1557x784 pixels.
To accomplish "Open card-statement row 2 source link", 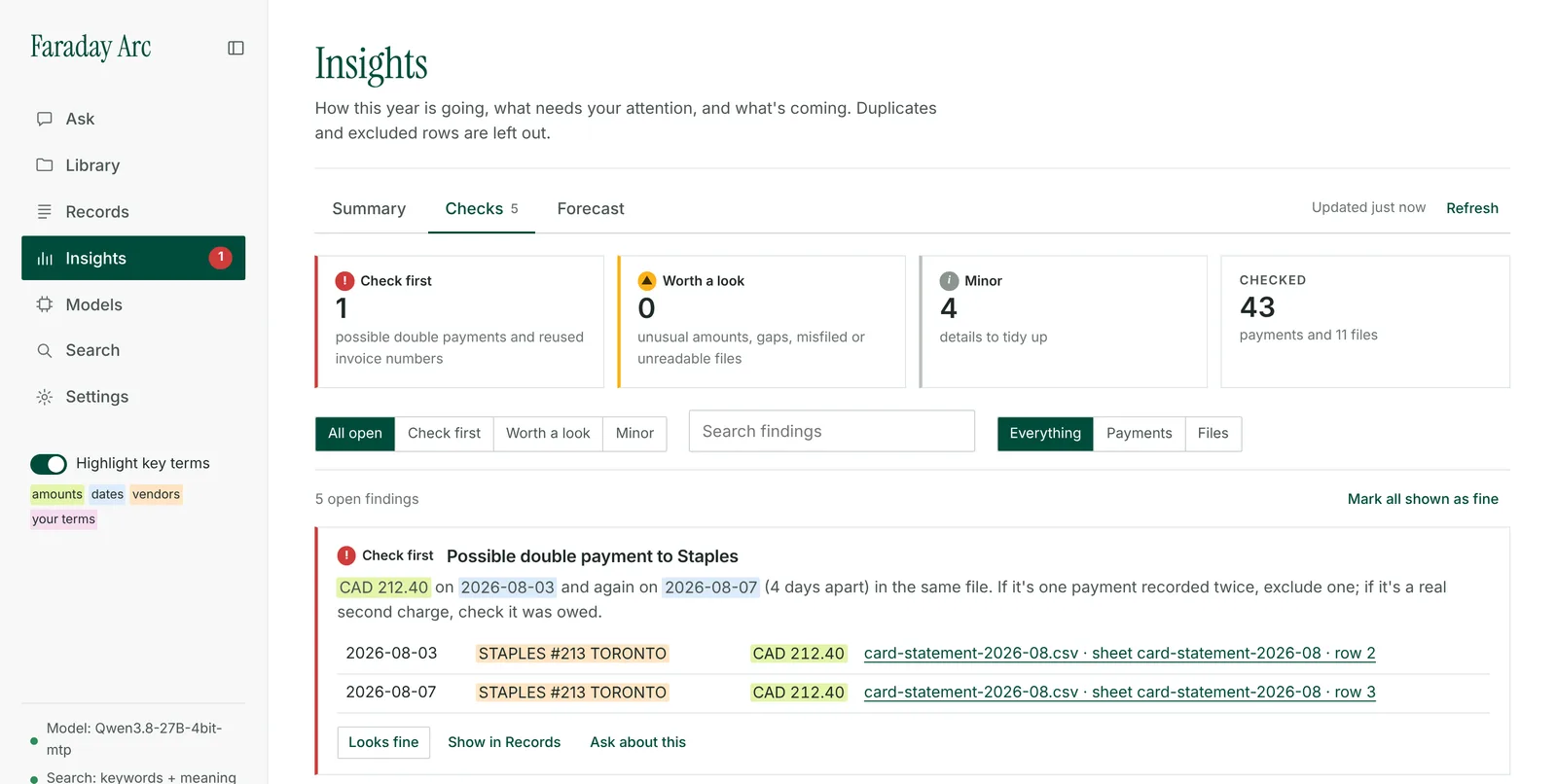I will click(x=1119, y=654).
